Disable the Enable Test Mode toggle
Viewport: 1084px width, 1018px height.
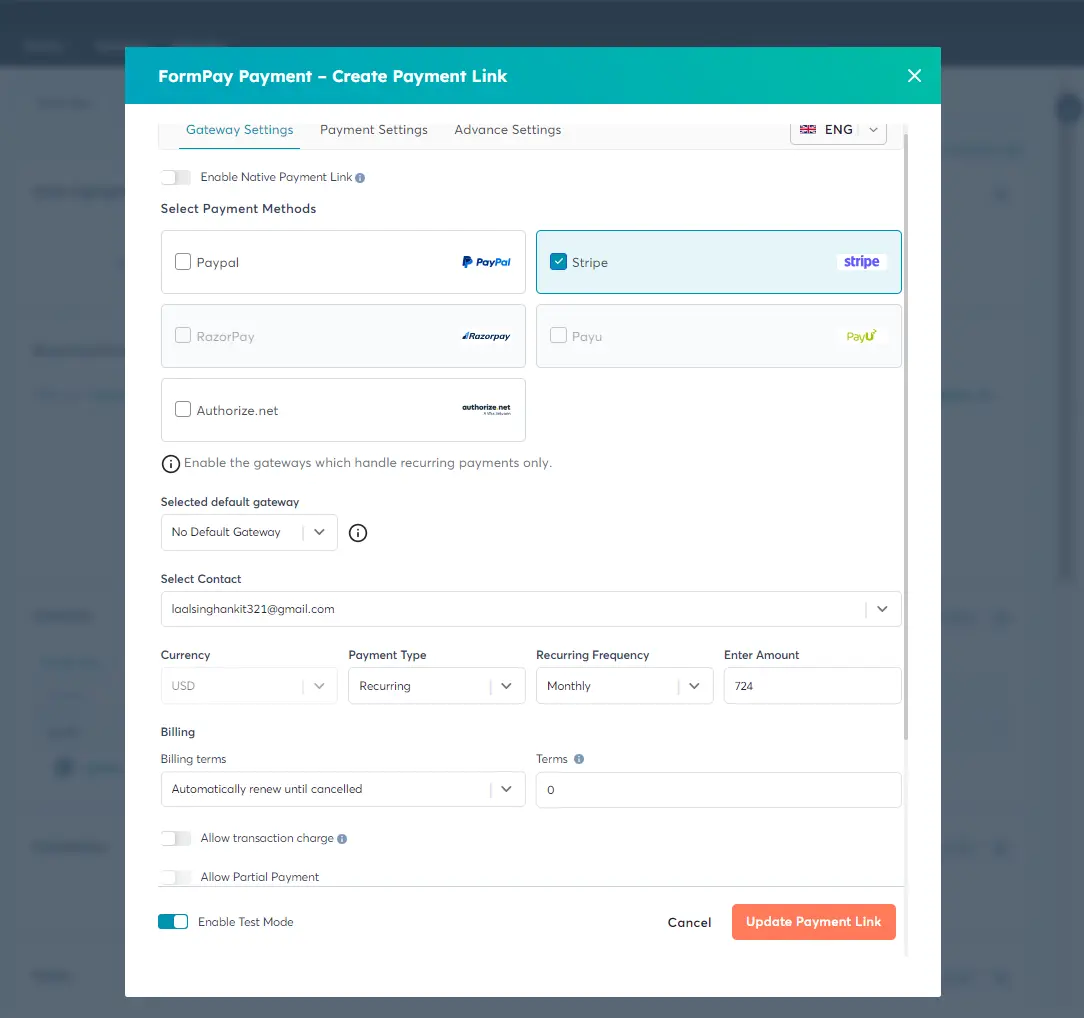(x=173, y=922)
